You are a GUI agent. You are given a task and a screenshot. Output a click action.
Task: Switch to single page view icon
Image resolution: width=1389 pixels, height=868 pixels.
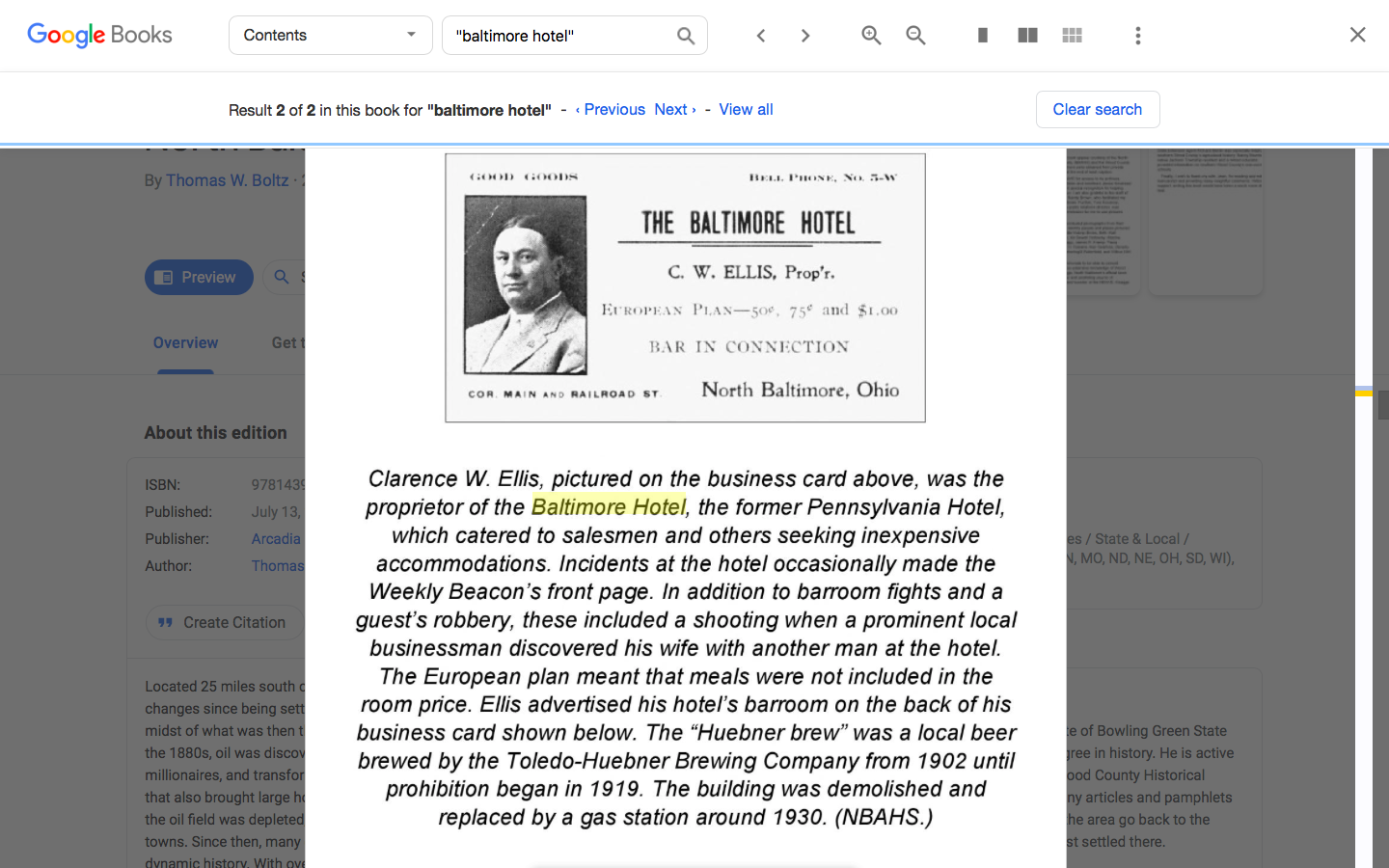[983, 36]
